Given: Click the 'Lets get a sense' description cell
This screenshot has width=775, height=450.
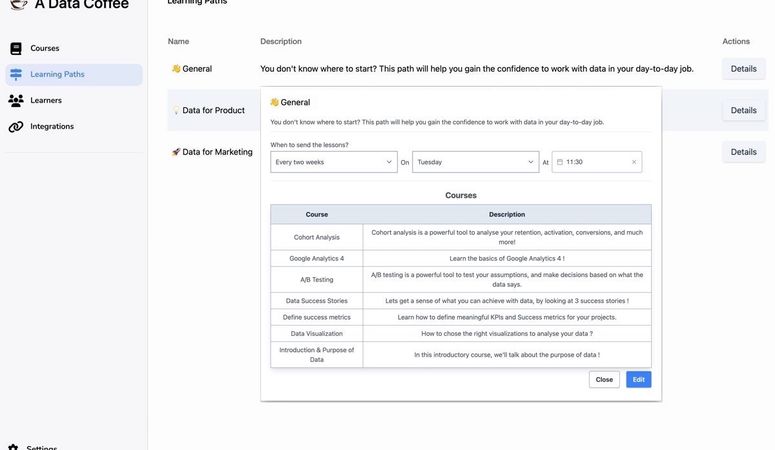Looking at the screenshot, I should (x=507, y=301).
